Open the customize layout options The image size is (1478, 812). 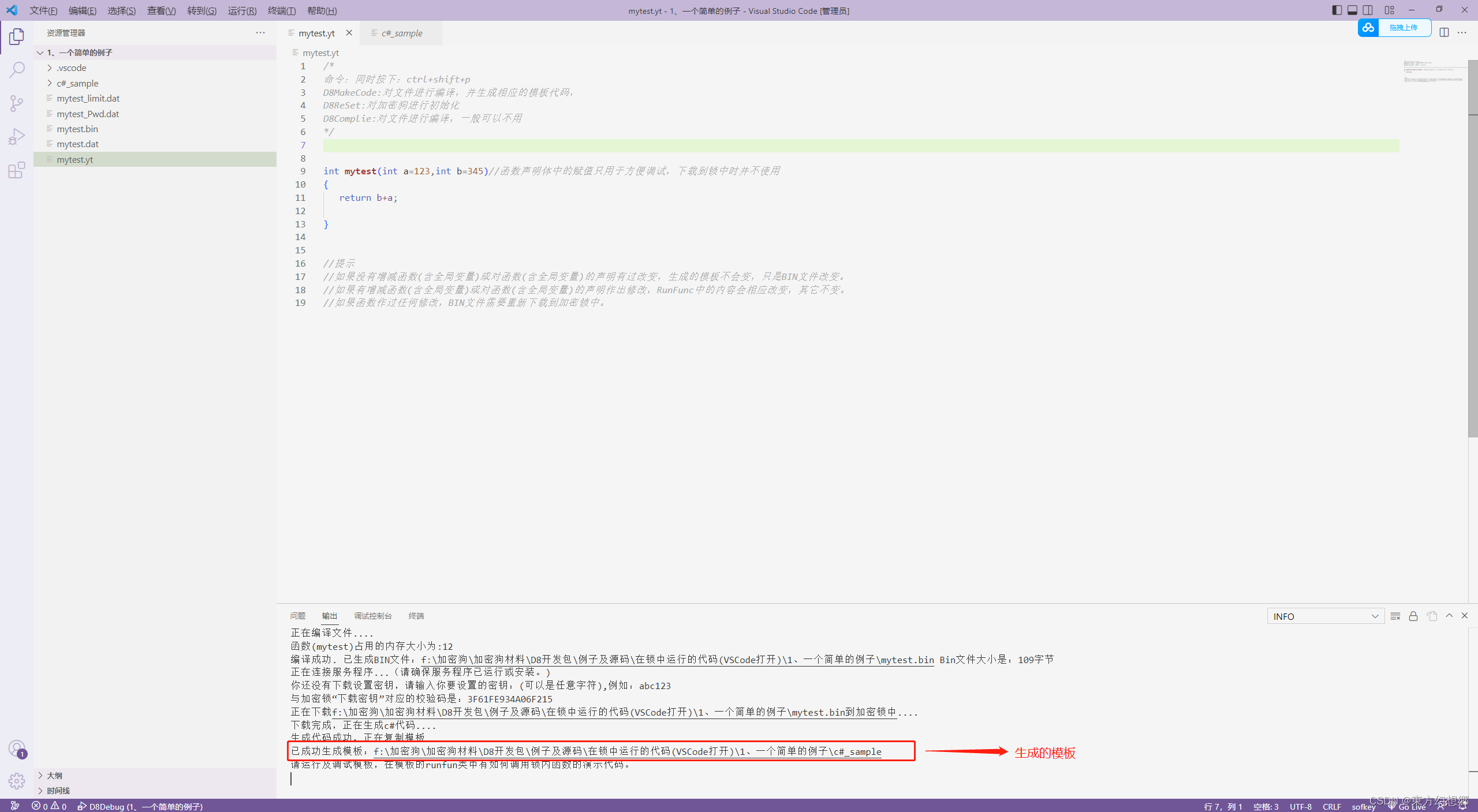tap(1390, 10)
